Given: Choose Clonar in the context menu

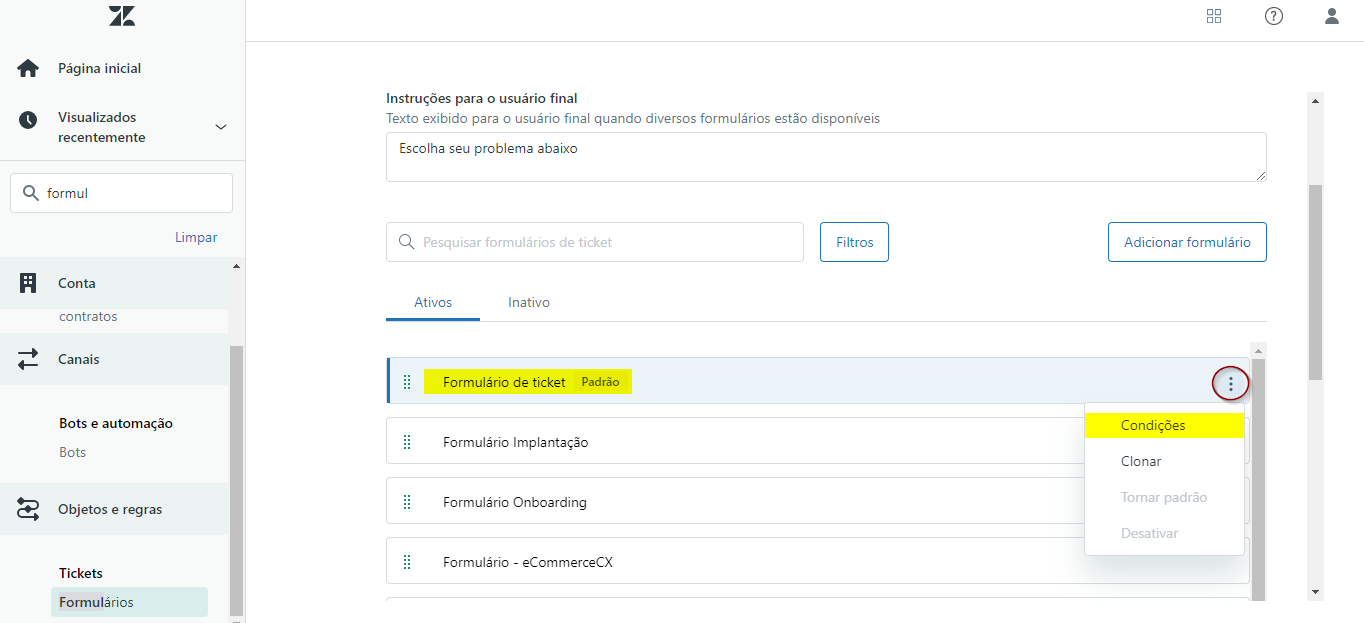Looking at the screenshot, I should (1141, 461).
